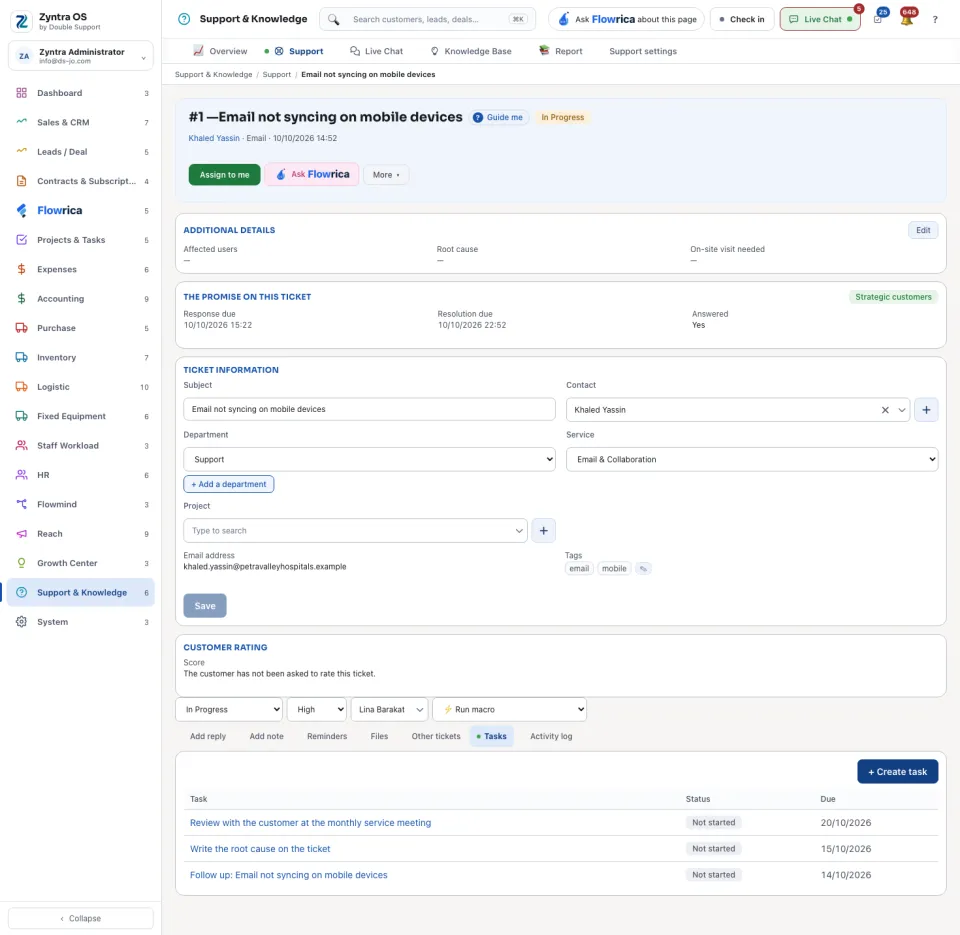Select the Activity log tab

click(551, 737)
